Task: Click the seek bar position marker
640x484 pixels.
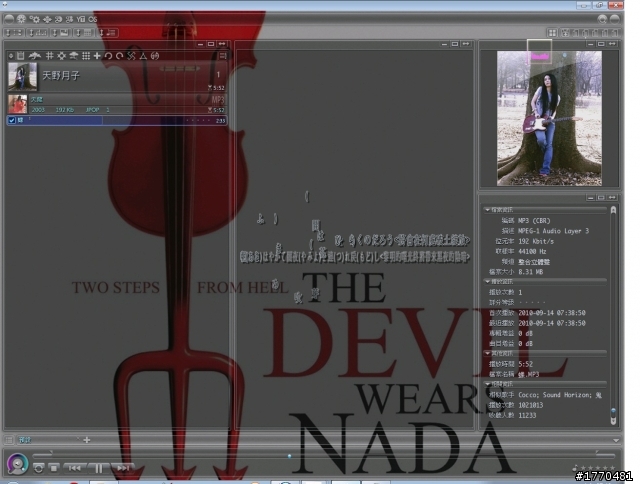Action: coord(289,456)
